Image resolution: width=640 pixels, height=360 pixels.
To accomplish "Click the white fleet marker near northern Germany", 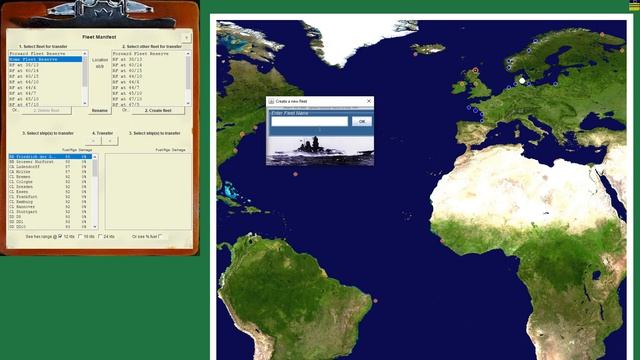I will coord(522,81).
